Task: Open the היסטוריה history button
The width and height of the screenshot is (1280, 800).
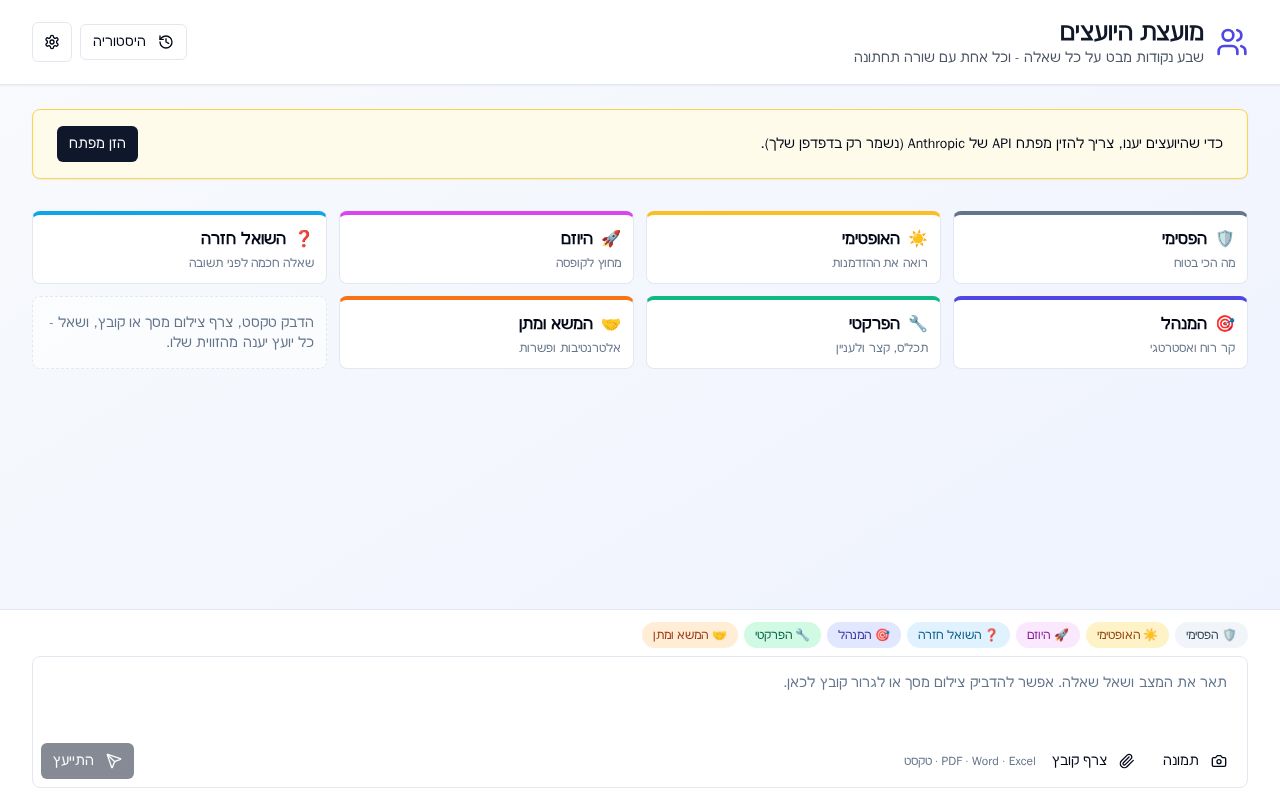Action: coord(133,42)
